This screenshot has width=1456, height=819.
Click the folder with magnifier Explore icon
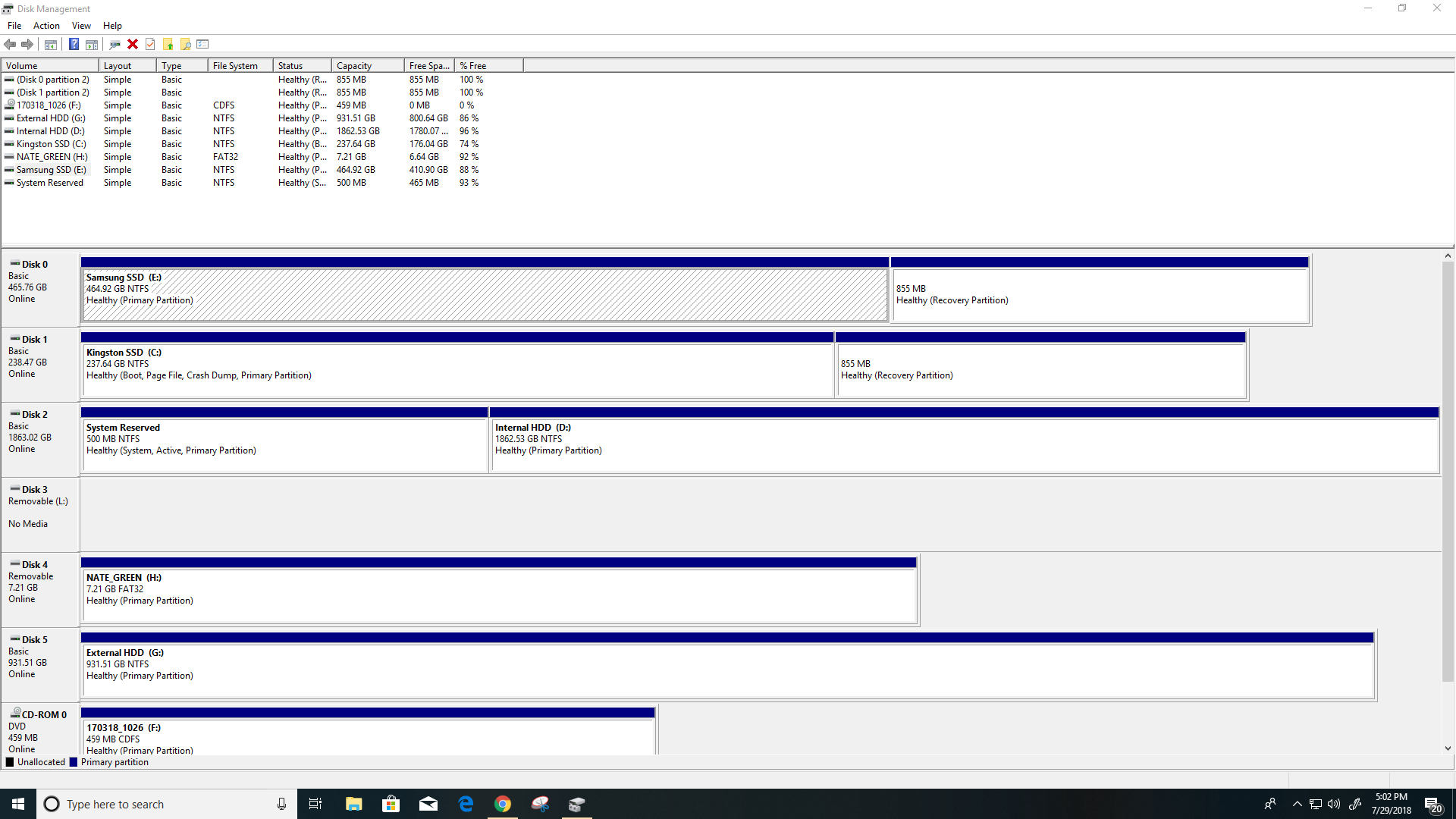185,44
